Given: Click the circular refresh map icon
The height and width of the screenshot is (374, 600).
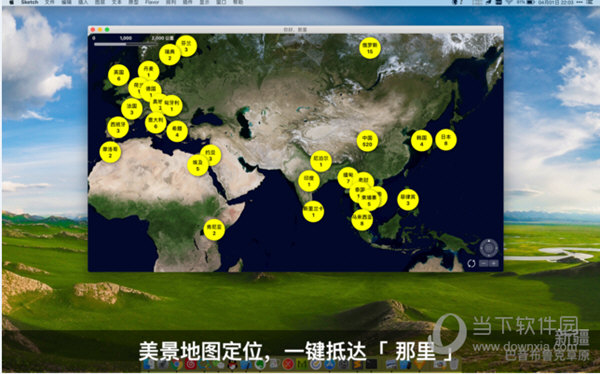Looking at the screenshot, I should [471, 263].
